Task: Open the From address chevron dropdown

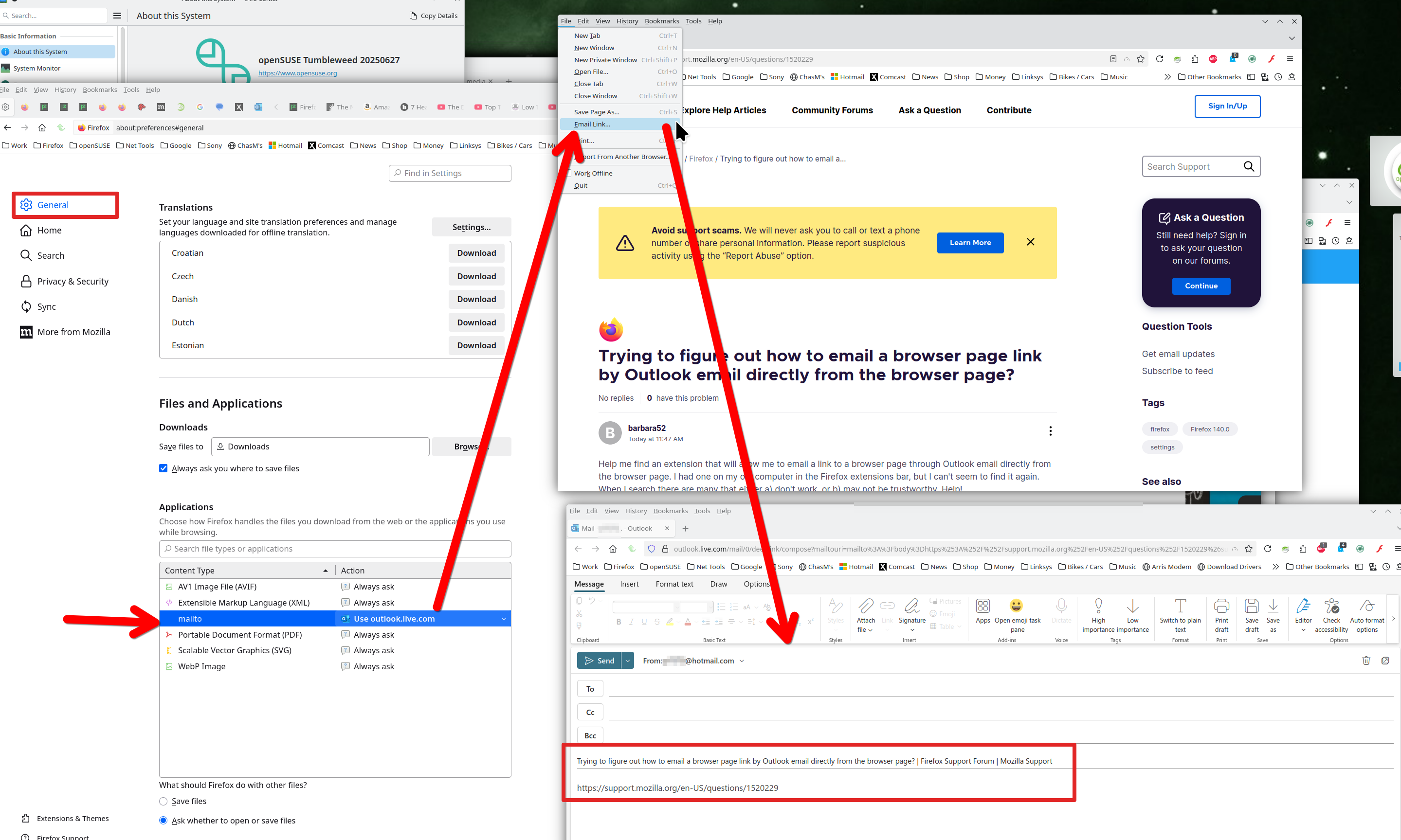Action: click(741, 661)
